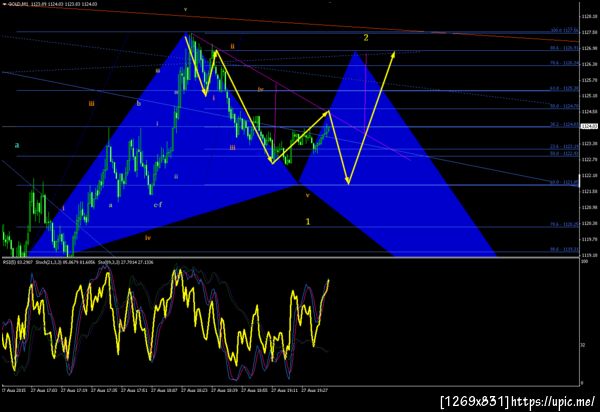Viewport: 600px width, 412px height.
Task: Click the 1125.78 price scale label
Action: pos(589,80)
